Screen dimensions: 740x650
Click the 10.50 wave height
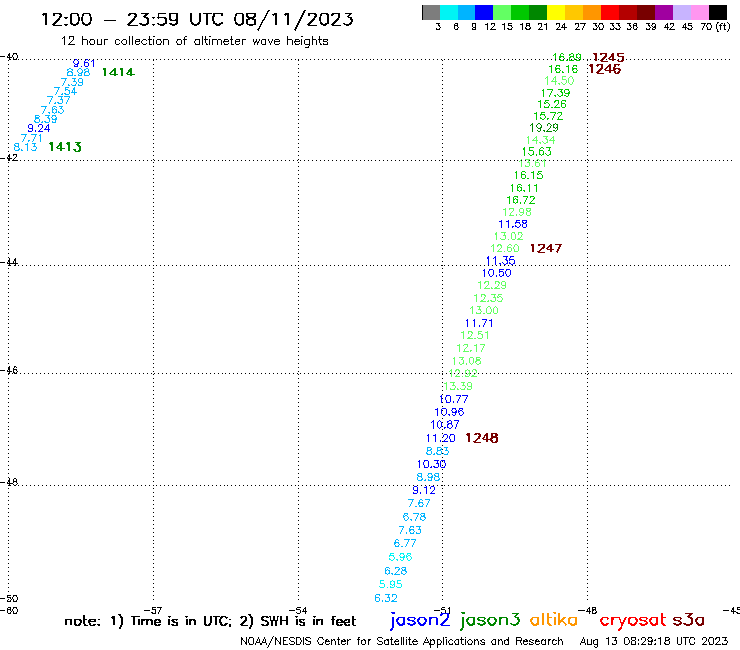pyautogui.click(x=496, y=273)
